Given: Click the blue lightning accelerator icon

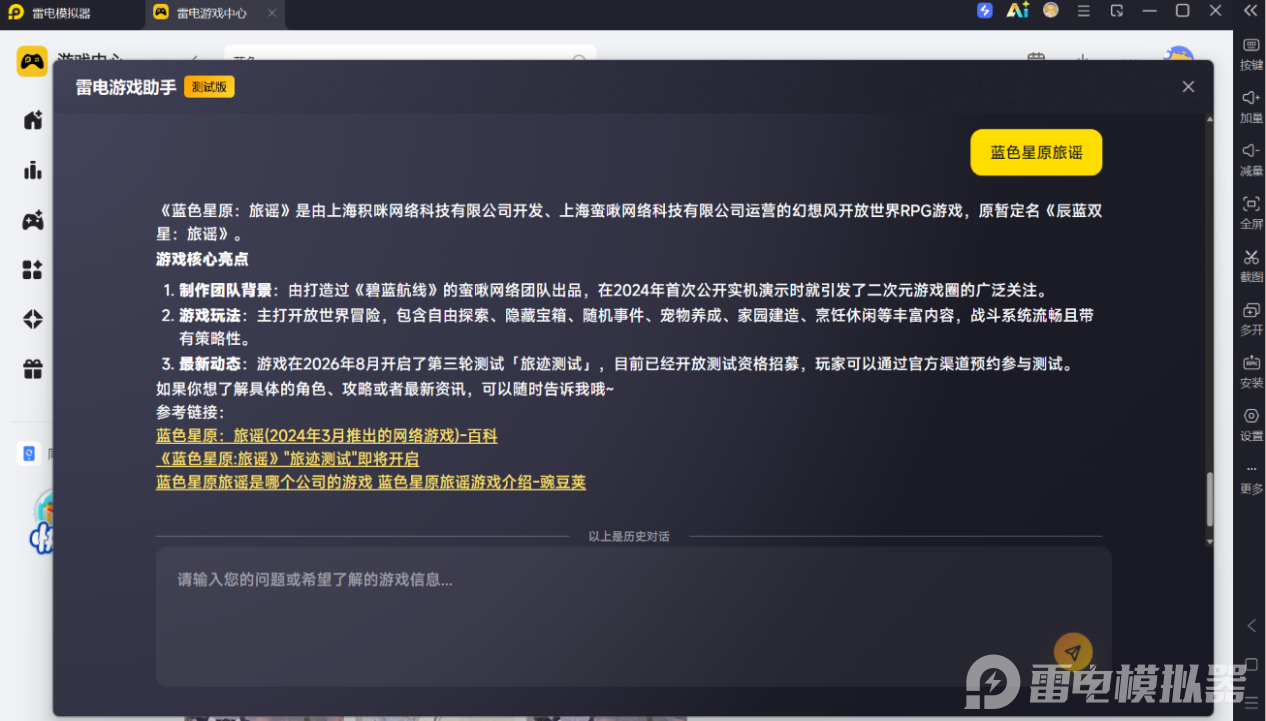Looking at the screenshot, I should (984, 11).
